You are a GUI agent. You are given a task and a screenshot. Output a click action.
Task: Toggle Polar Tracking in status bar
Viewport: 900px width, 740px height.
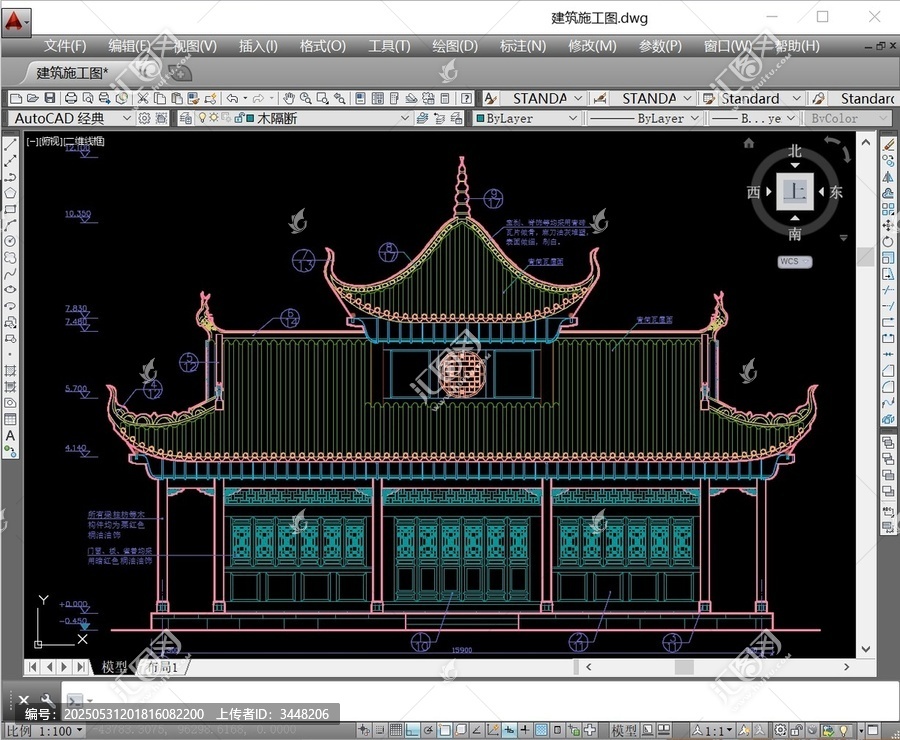click(428, 730)
